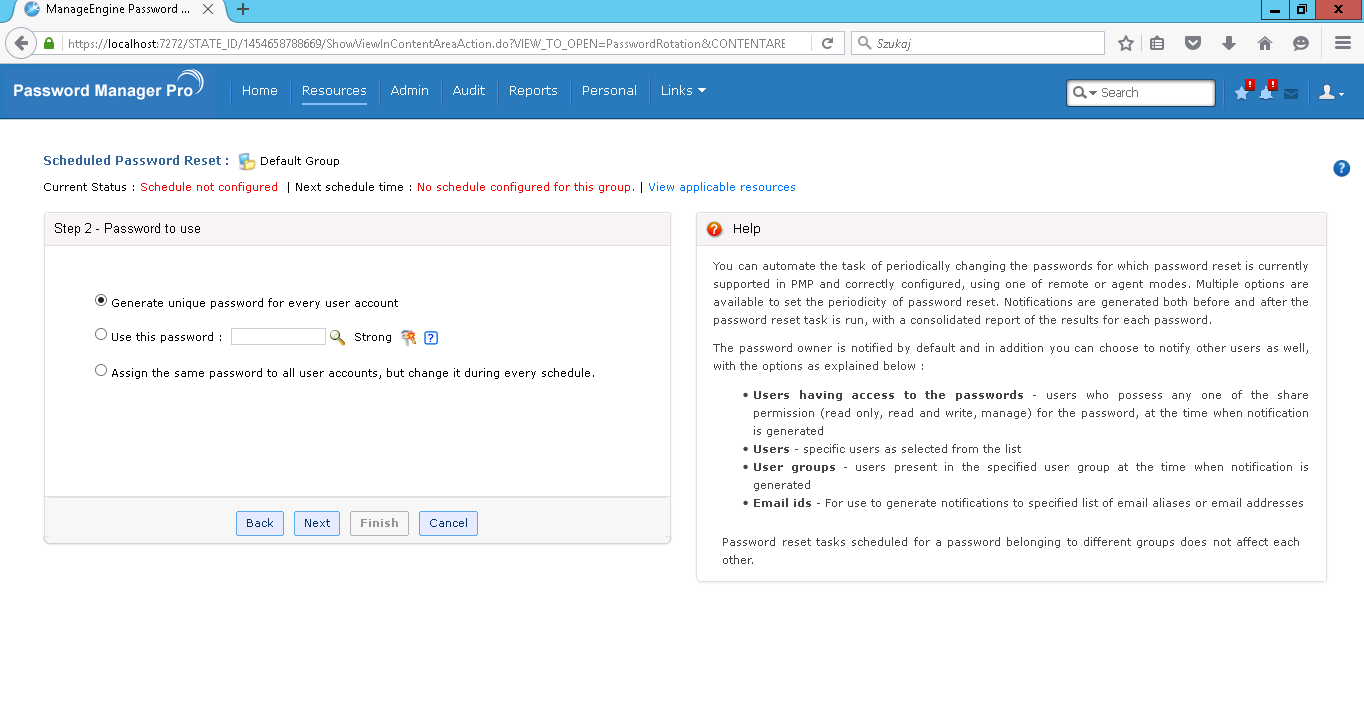Open the Reports menu item
Screen dimensions: 1364x728
click(x=533, y=91)
